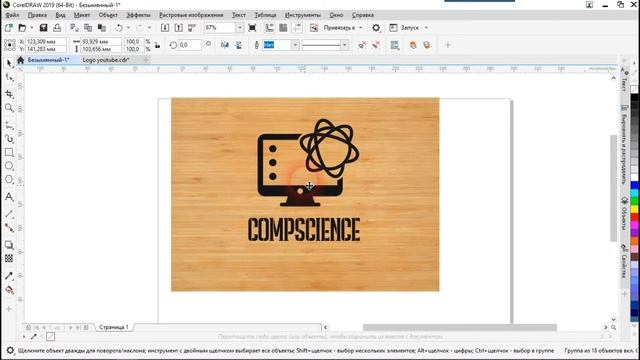Click the object width field
The height and width of the screenshot is (360, 640).
[101, 42]
